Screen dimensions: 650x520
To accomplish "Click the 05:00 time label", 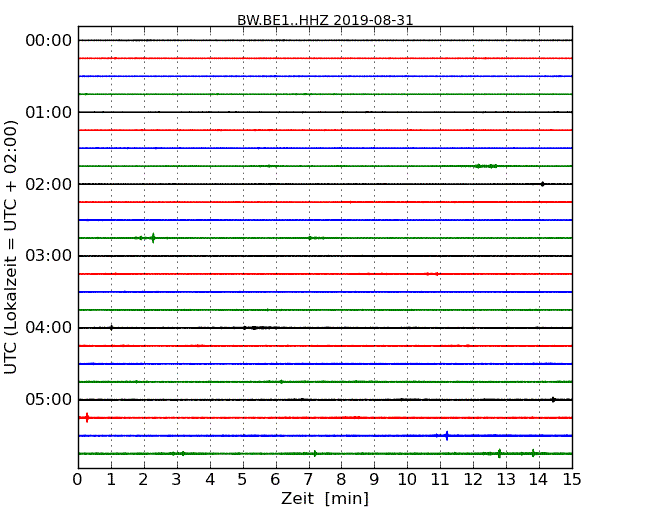I will coord(49,399).
